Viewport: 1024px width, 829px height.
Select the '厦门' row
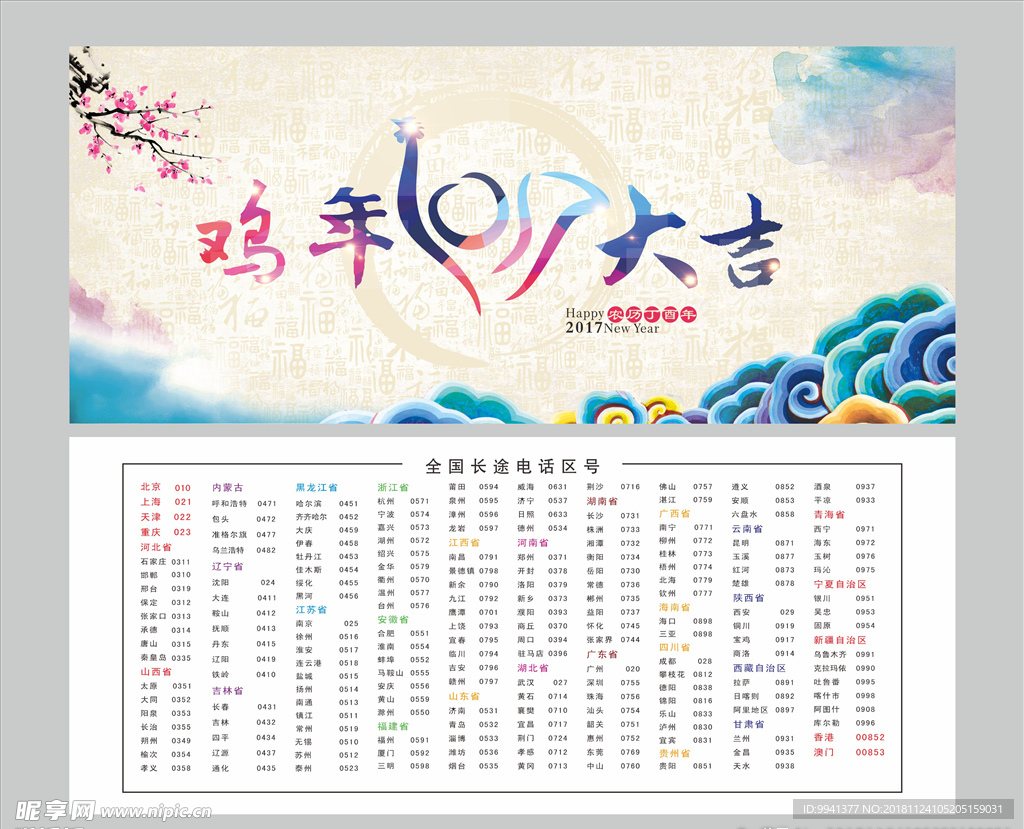404,753
